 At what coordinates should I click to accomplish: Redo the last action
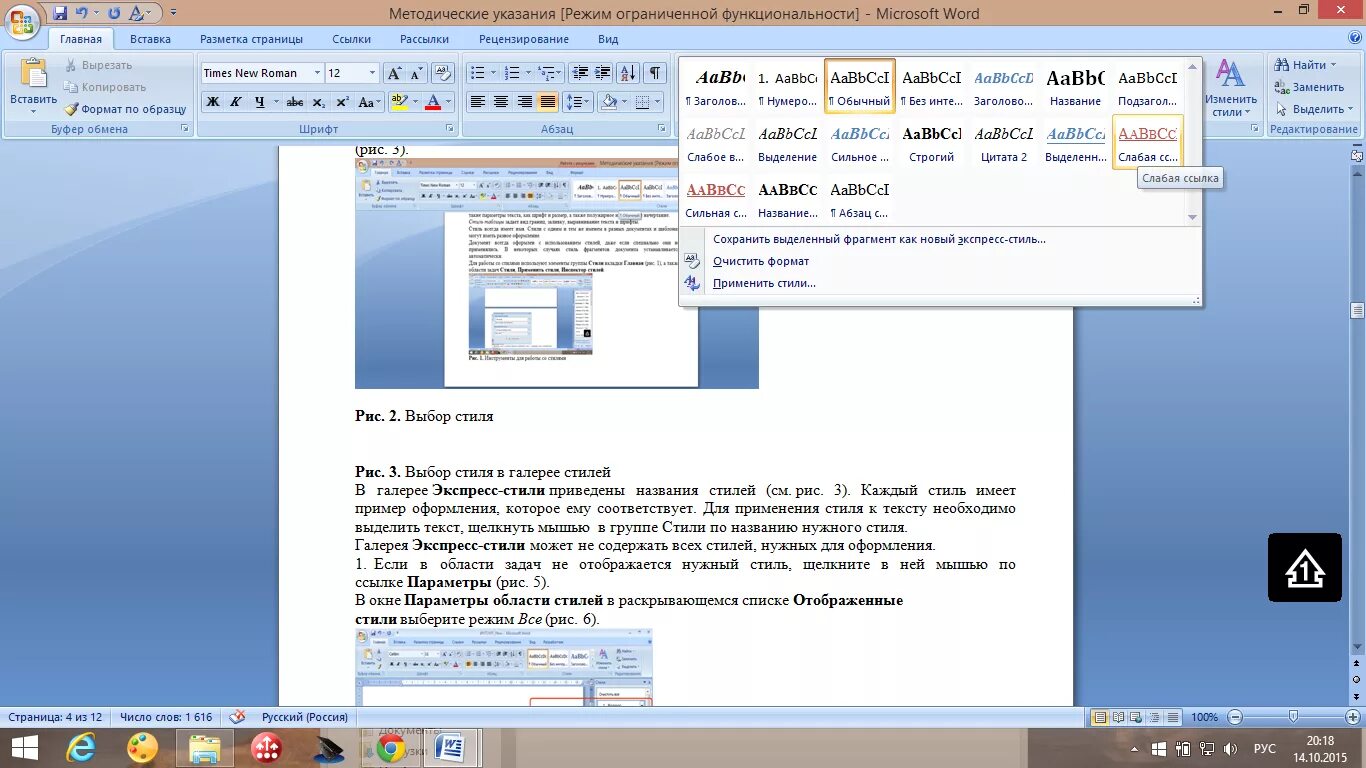tap(114, 14)
